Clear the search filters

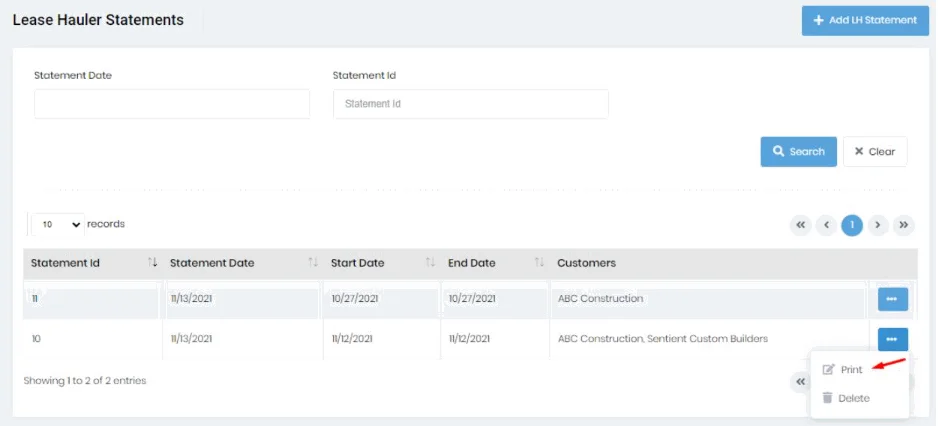(x=875, y=152)
